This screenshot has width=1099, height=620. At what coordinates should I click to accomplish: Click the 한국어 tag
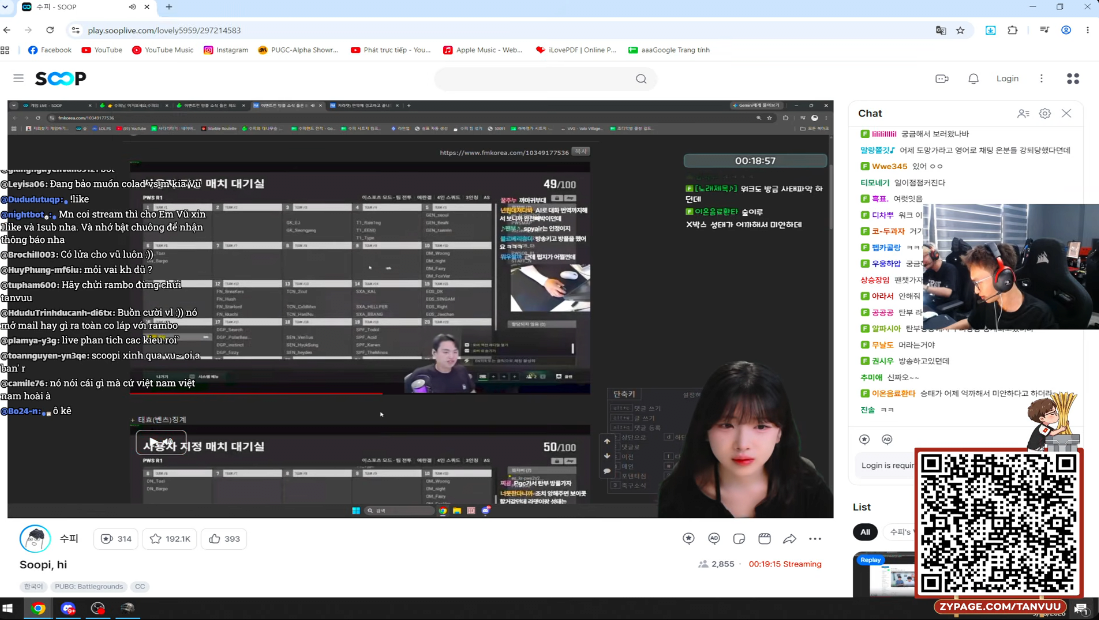pyautogui.click(x=34, y=586)
